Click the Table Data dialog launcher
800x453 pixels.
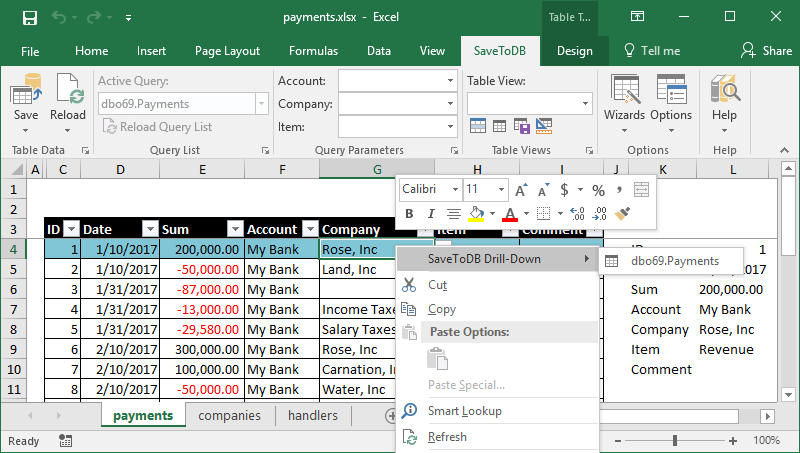point(85,150)
